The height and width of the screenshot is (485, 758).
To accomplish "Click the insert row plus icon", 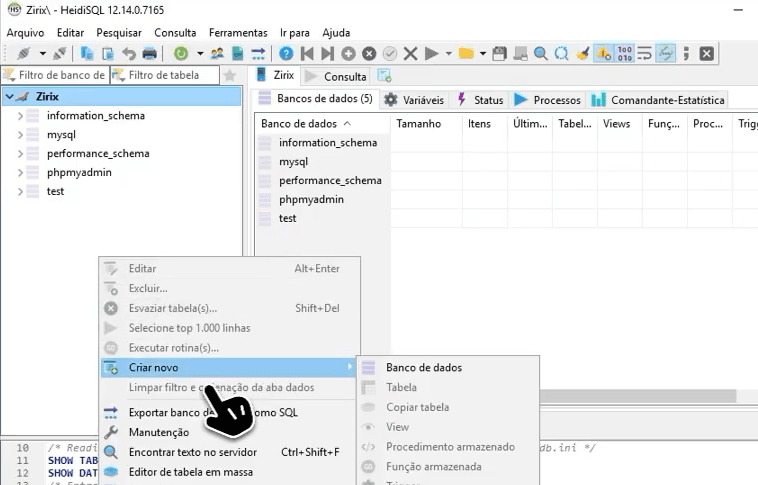I will 348,53.
